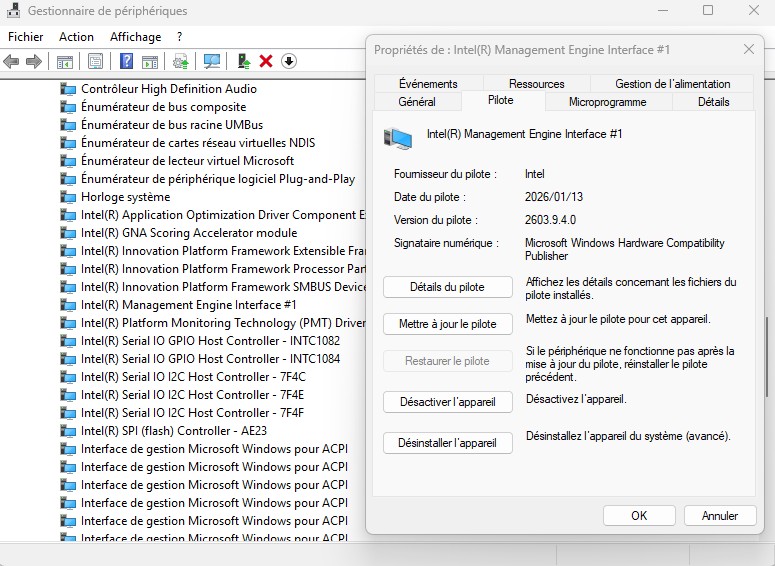Open Properties via the toolbar icon
The height and width of the screenshot is (566, 775).
coord(95,62)
